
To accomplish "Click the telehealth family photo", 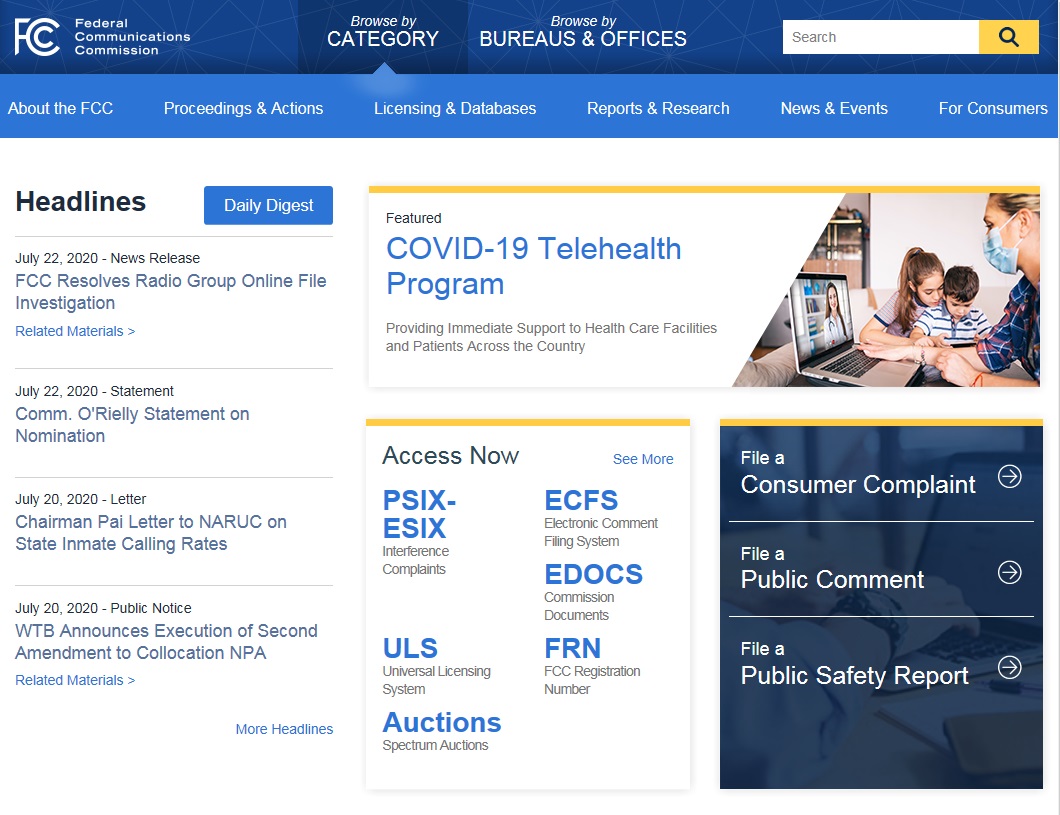I will pyautogui.click(x=886, y=290).
